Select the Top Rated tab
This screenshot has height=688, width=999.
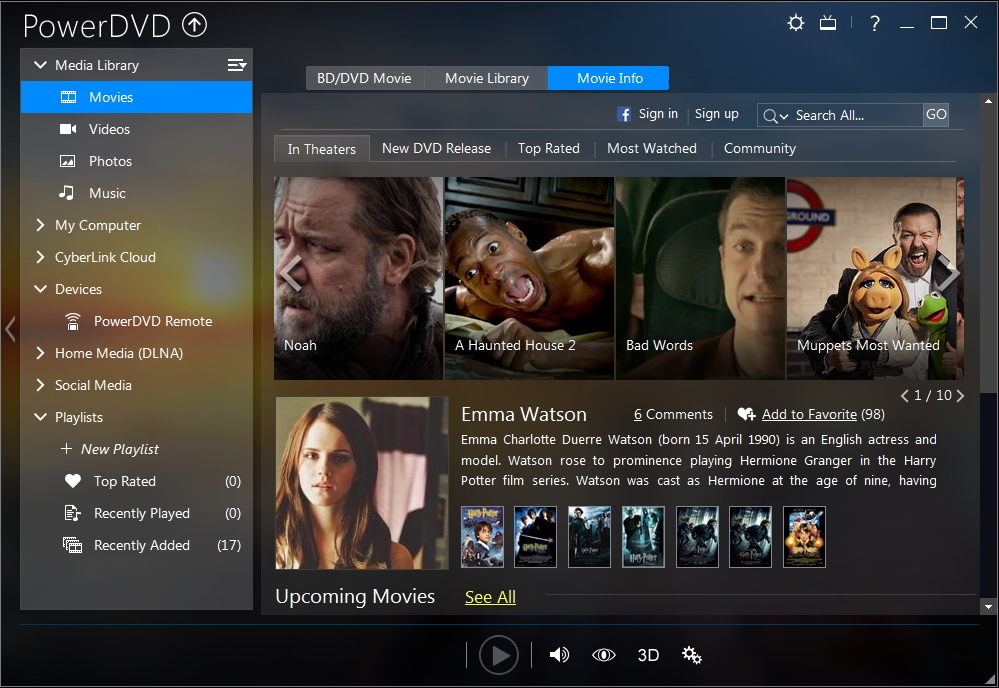pyautogui.click(x=548, y=148)
